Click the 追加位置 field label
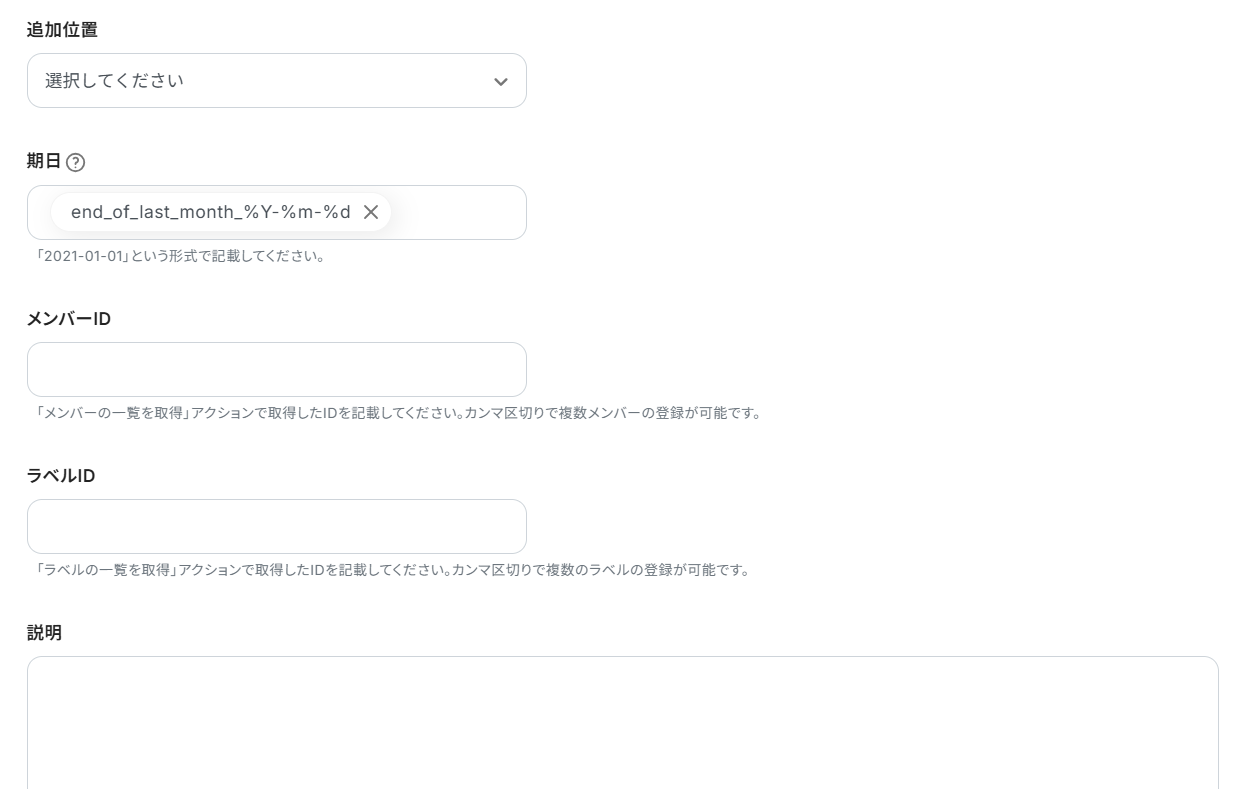 pos(62,30)
